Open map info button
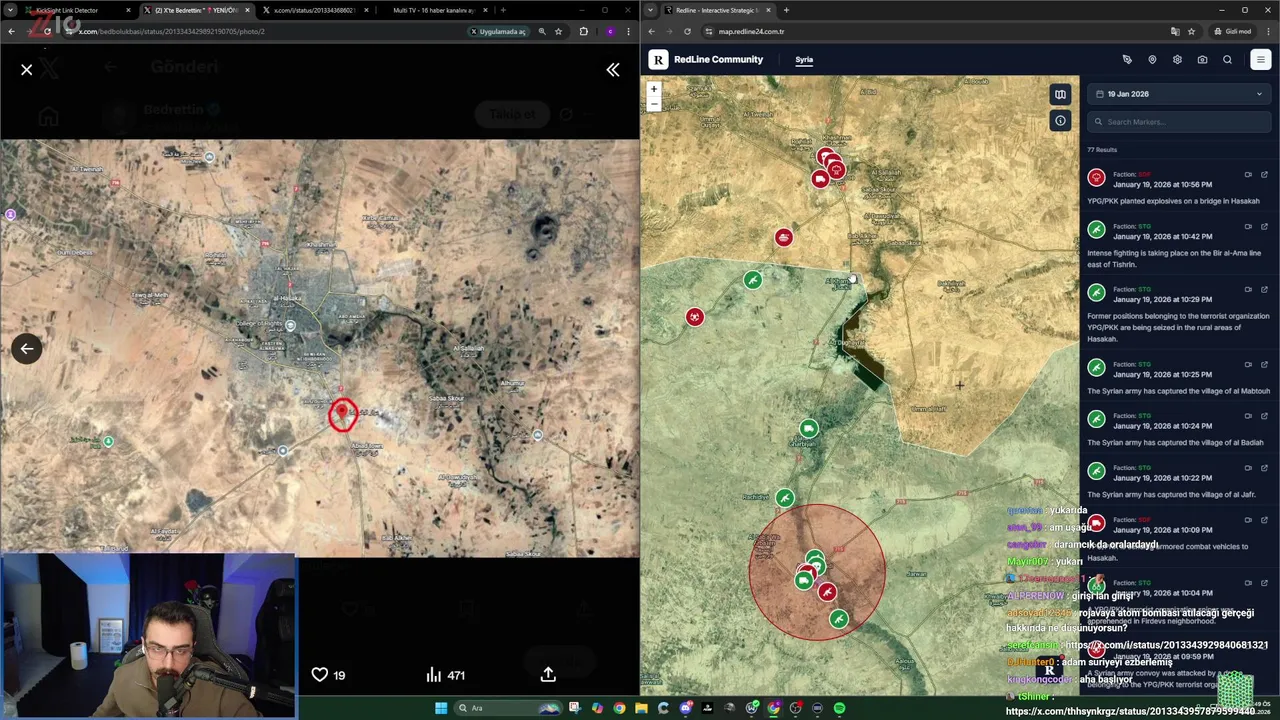This screenshot has height=720, width=1280. [1060, 121]
